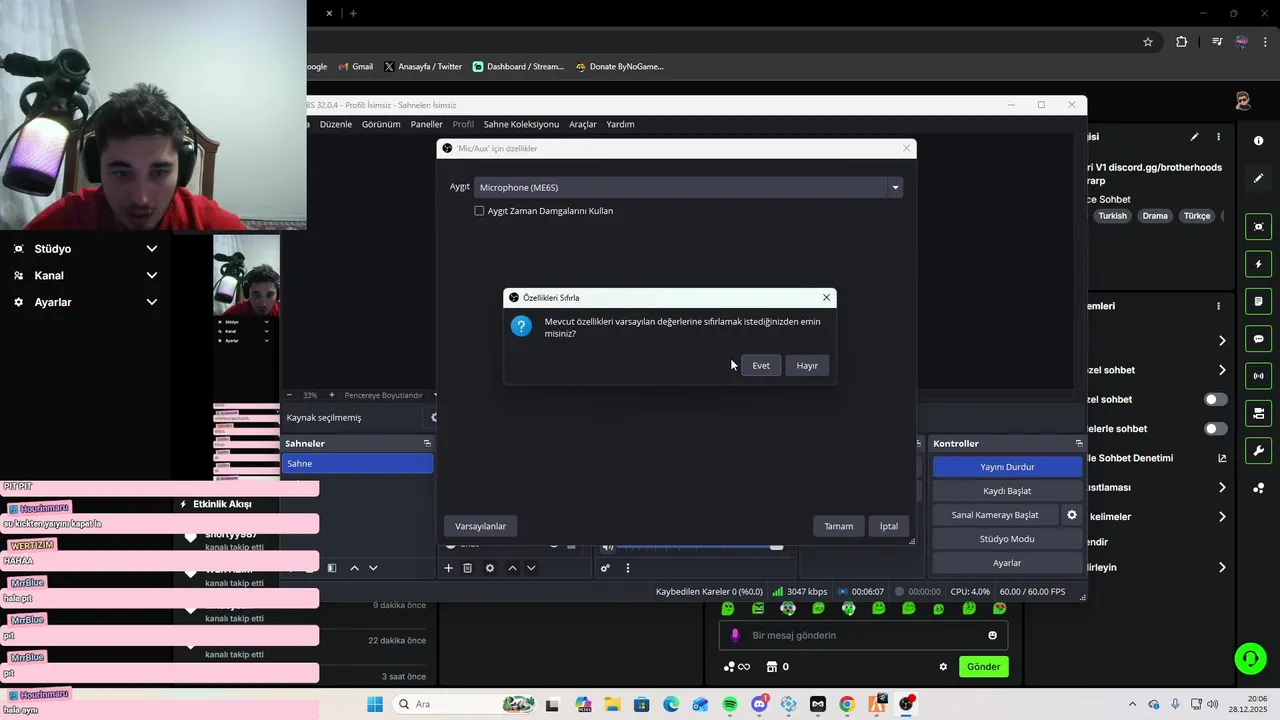The image size is (1280, 720).
Task: Toggle the elerle sohbet switch
Action: (x=1216, y=429)
